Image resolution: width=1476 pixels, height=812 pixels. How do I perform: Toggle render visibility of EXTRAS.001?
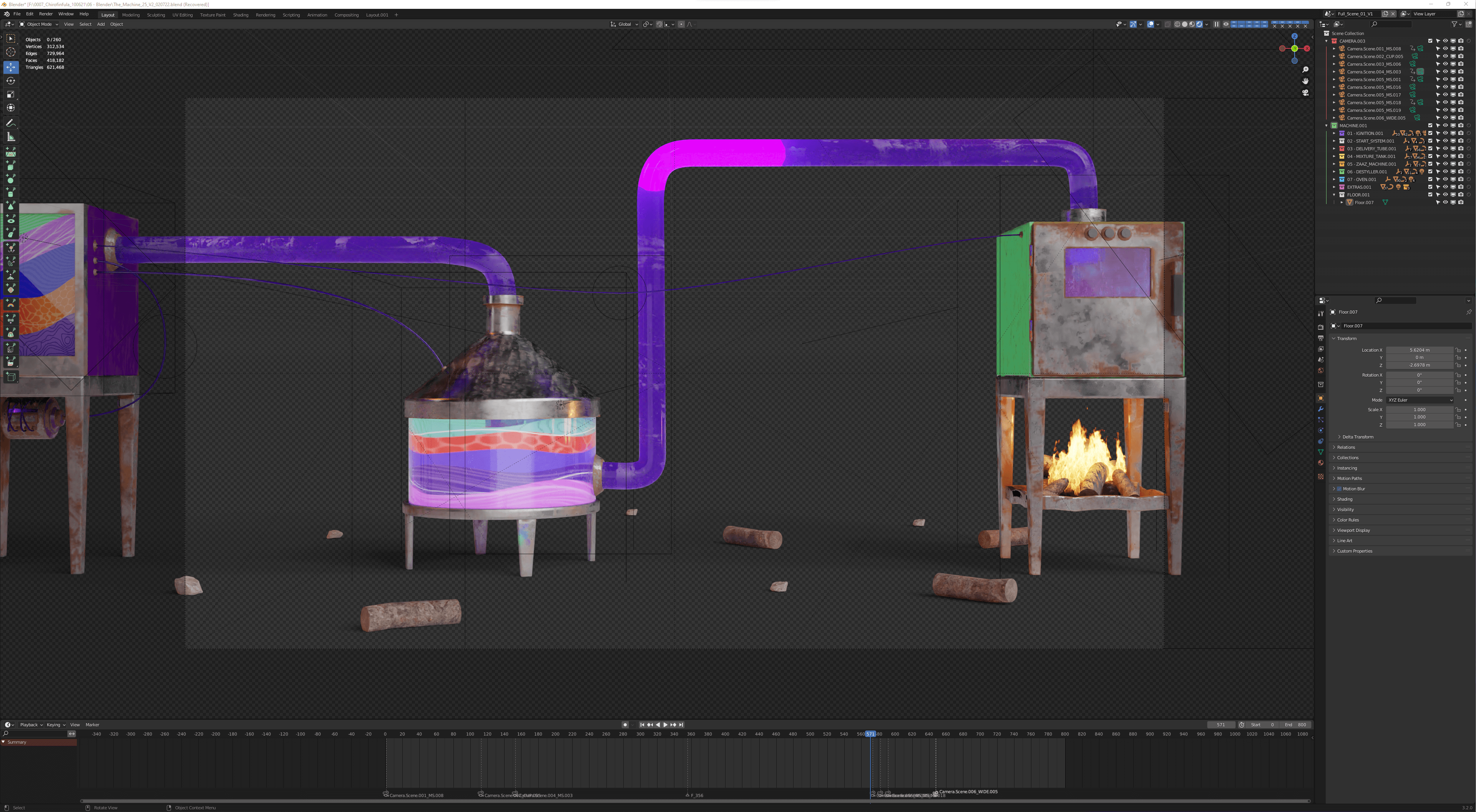pos(1461,187)
